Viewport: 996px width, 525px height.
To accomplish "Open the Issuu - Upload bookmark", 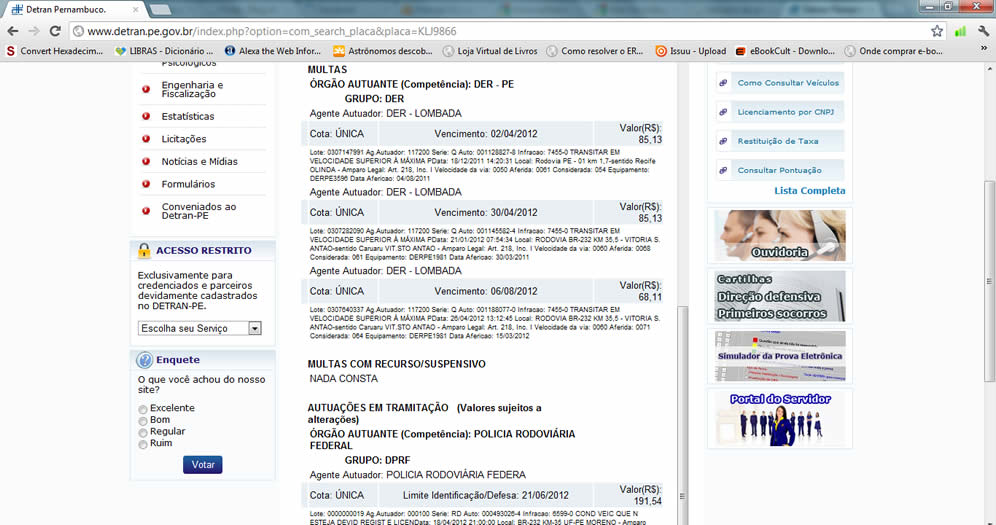I will click(x=690, y=51).
